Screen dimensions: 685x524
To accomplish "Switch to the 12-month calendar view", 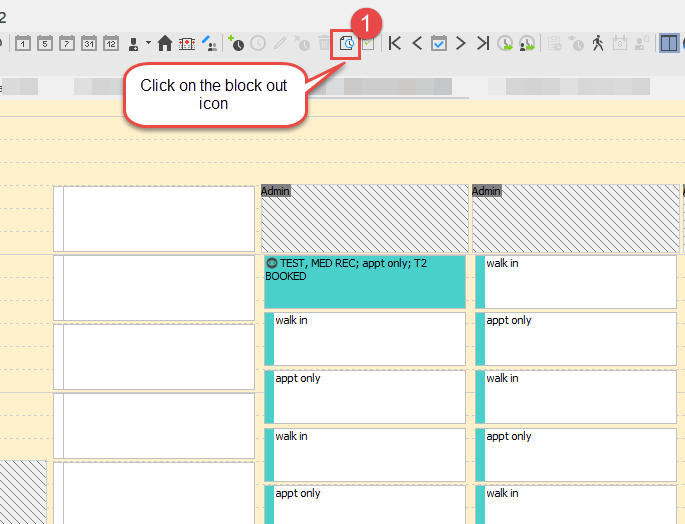I will coord(111,44).
